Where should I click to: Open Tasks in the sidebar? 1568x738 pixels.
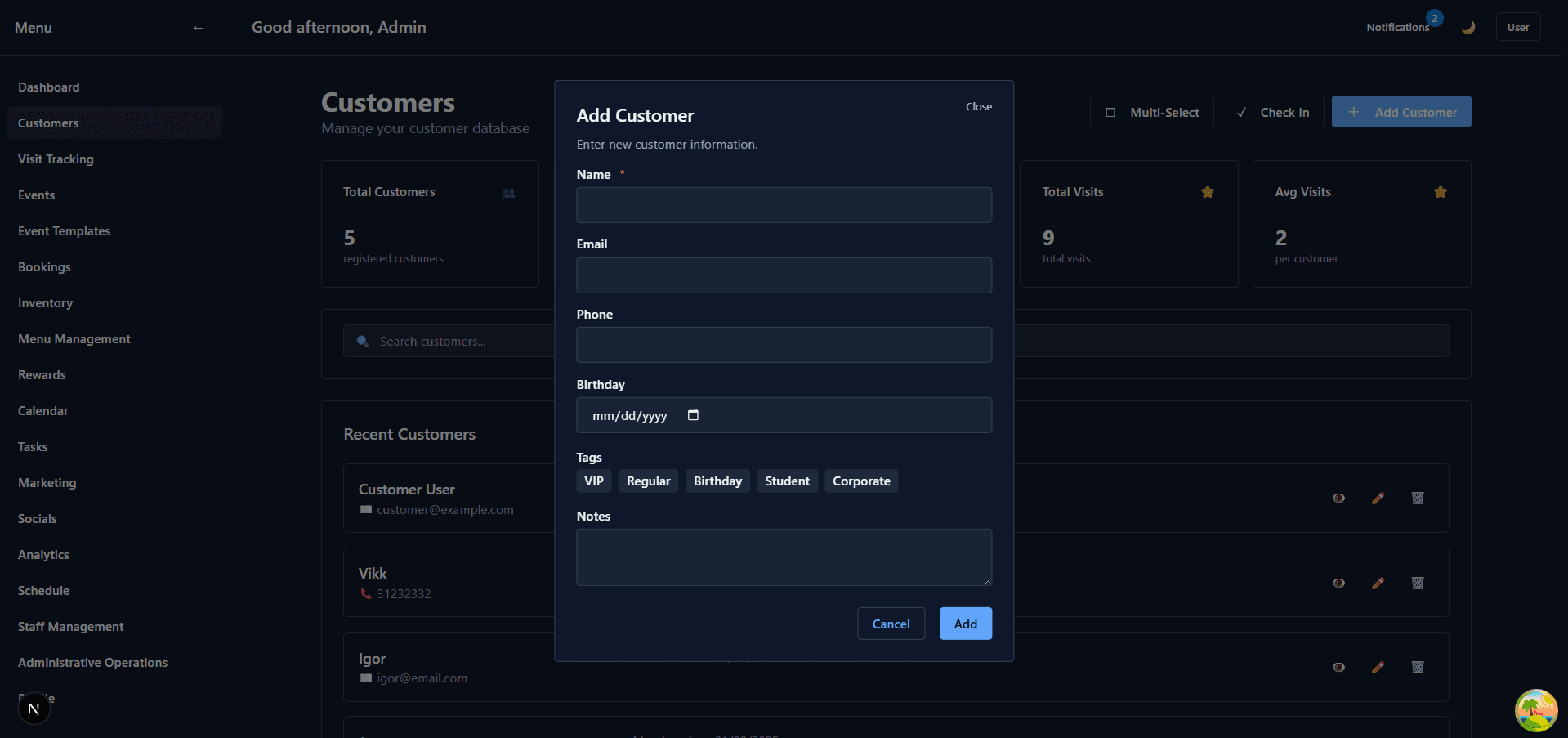[114, 447]
